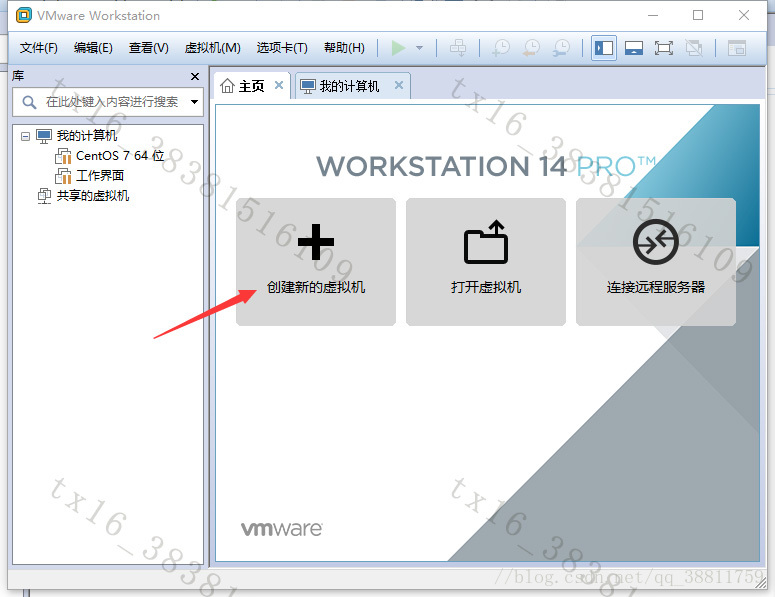
Task: Click the VMware Workstation title bar icon
Action: tap(24, 15)
